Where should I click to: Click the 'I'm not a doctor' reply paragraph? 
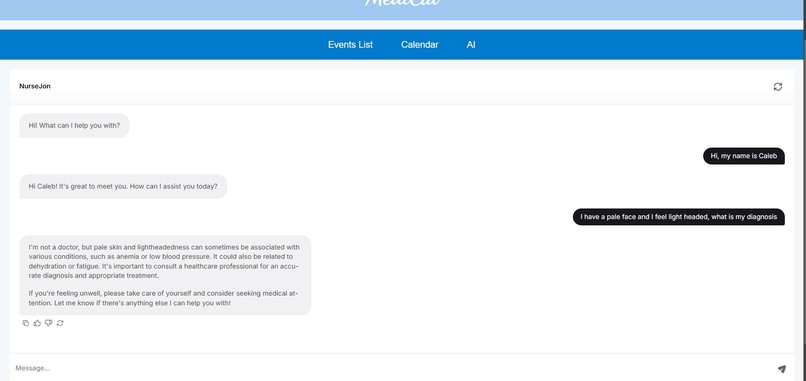(164, 261)
